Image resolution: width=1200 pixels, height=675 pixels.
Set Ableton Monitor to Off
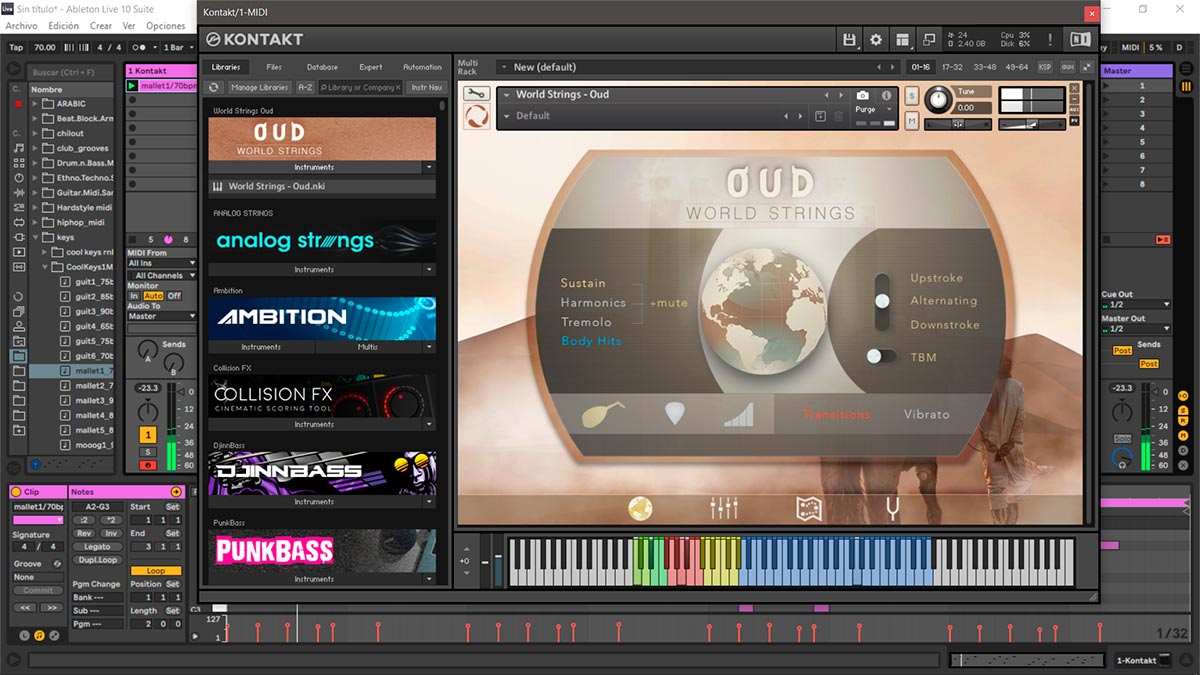(x=174, y=296)
